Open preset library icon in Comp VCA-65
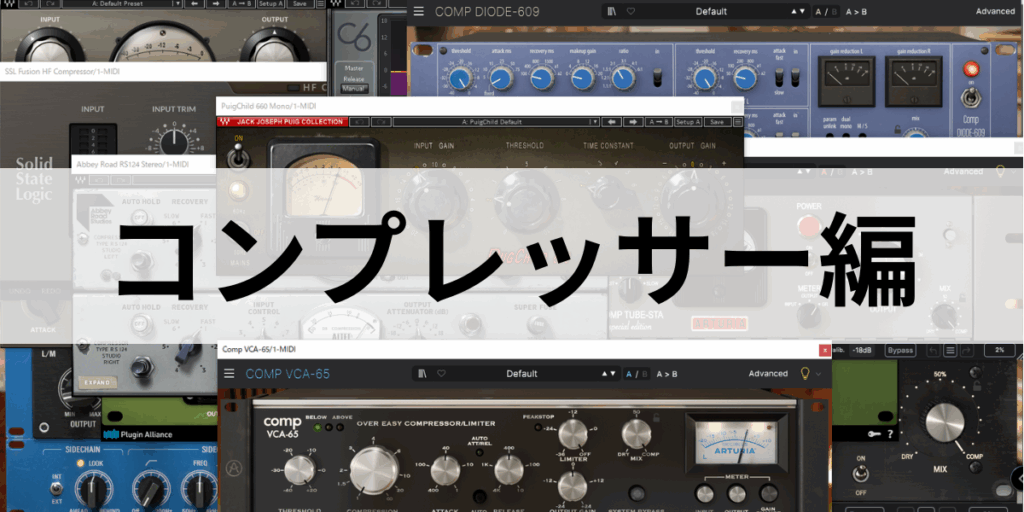The width and height of the screenshot is (1024, 512). (x=423, y=374)
